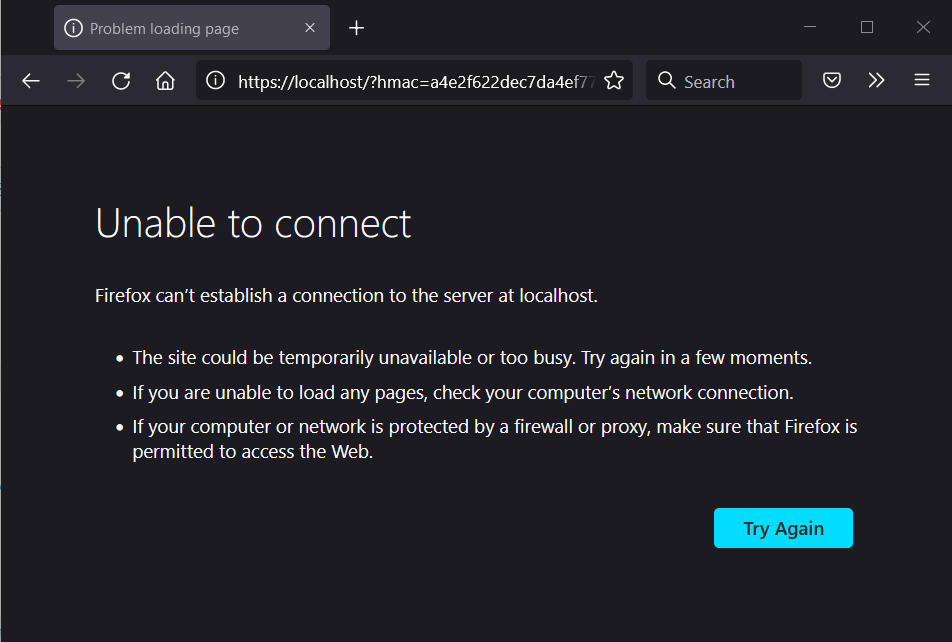
Task: Close the Problem loading page tab
Action: [x=312, y=28]
